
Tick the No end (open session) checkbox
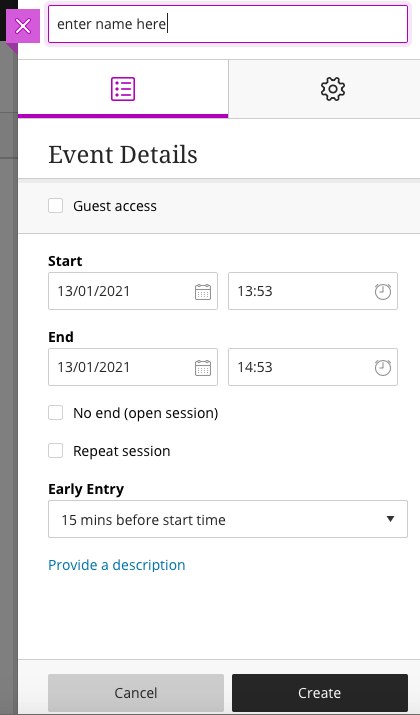point(56,413)
